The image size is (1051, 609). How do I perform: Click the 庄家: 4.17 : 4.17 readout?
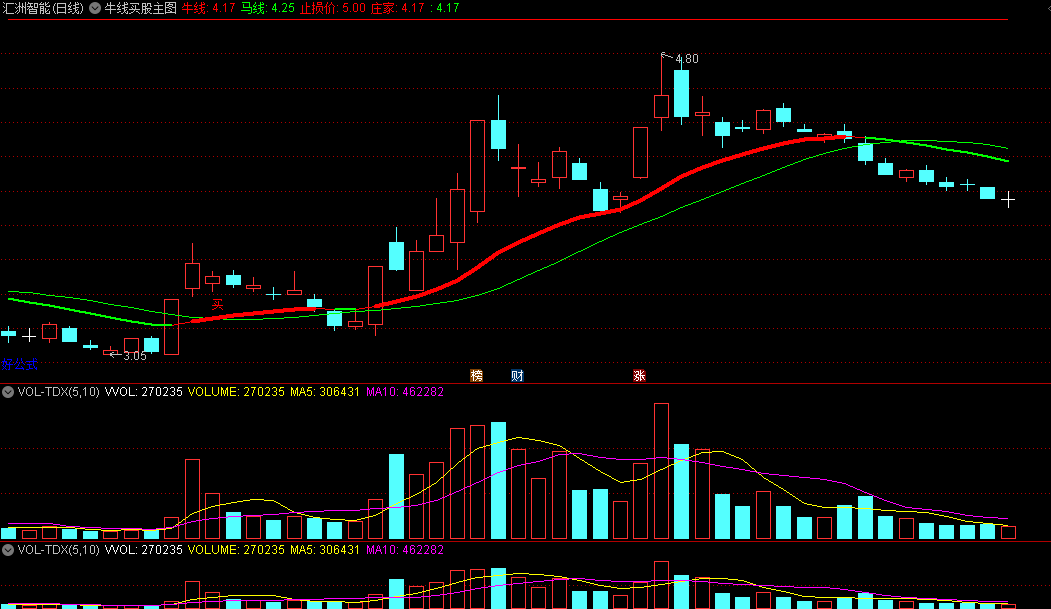415,8
